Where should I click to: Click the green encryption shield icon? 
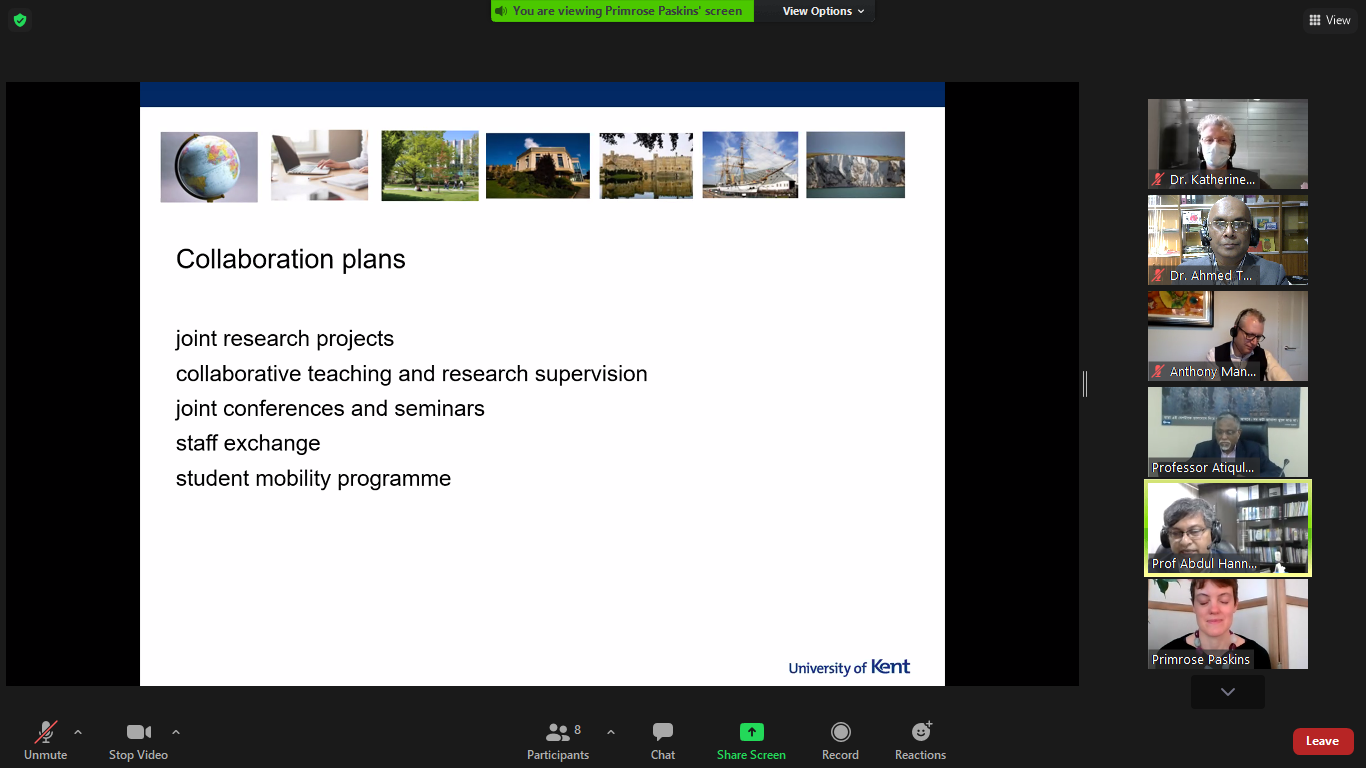point(20,20)
